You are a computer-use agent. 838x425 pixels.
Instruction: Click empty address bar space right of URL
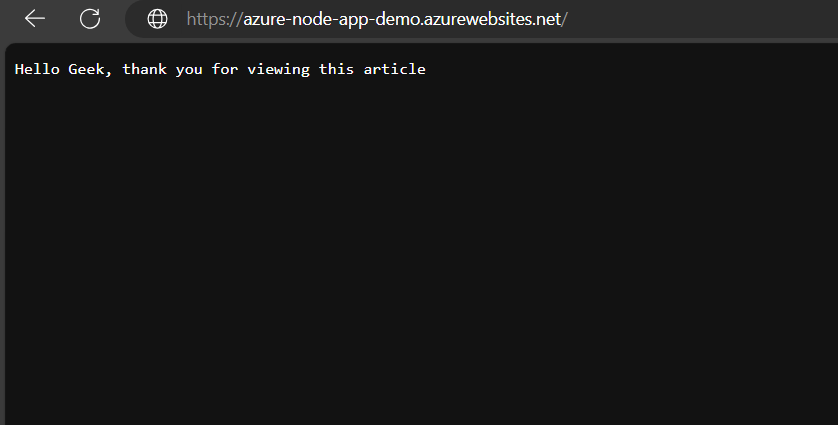pyautogui.click(x=700, y=19)
